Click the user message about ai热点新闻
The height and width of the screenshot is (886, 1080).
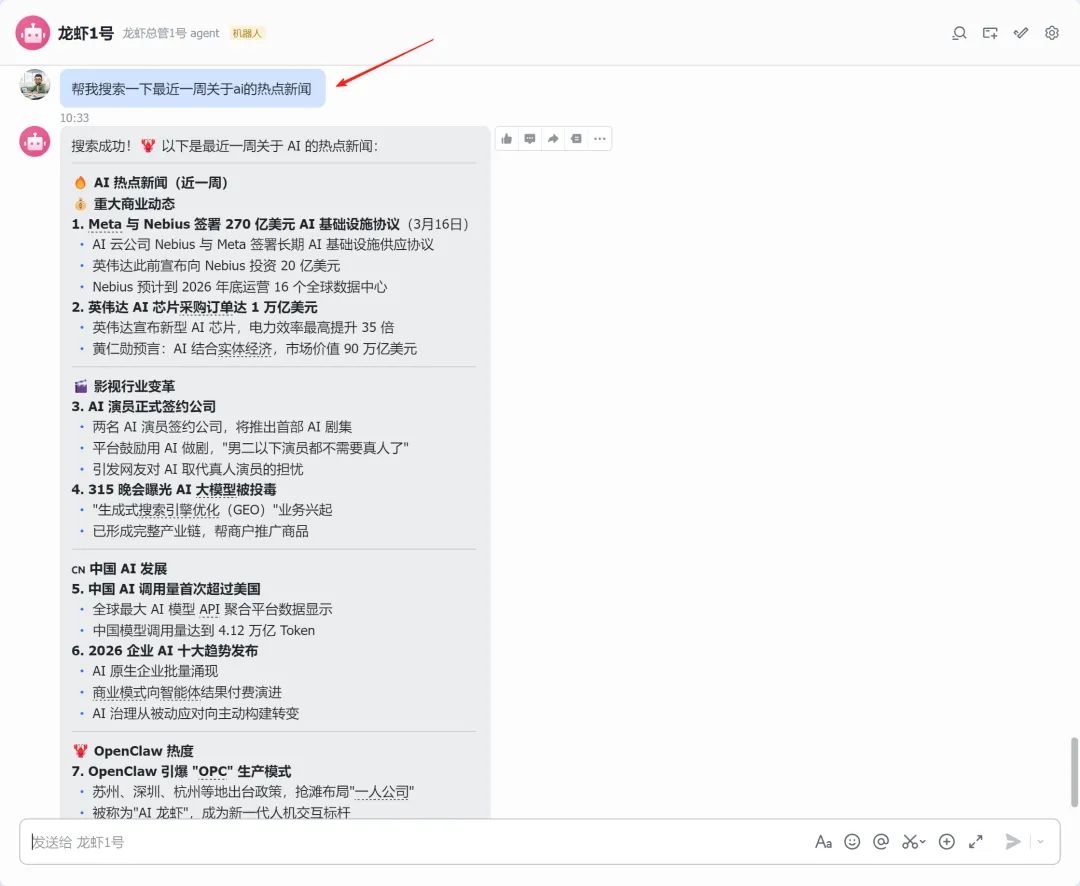tap(192, 88)
